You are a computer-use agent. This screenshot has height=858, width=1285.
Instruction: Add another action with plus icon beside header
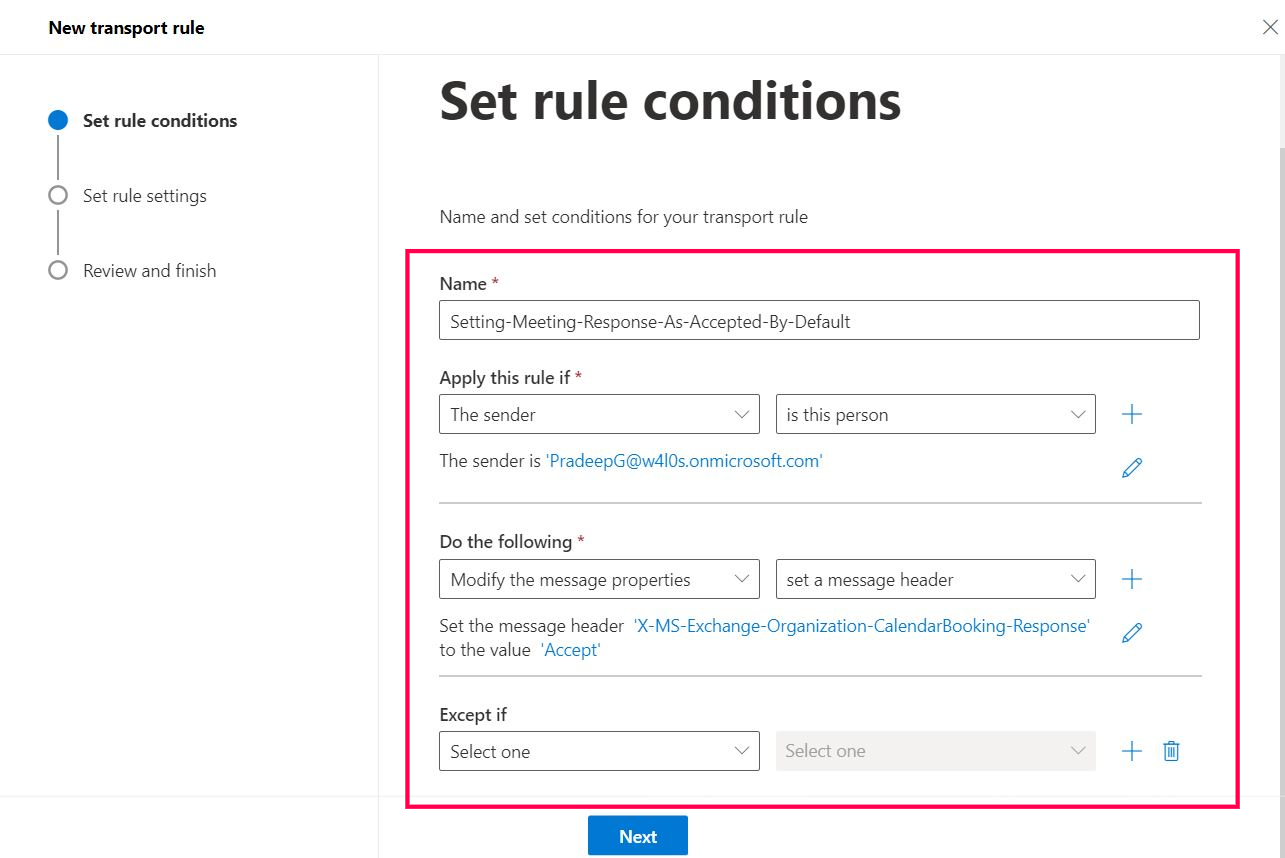[1132, 579]
